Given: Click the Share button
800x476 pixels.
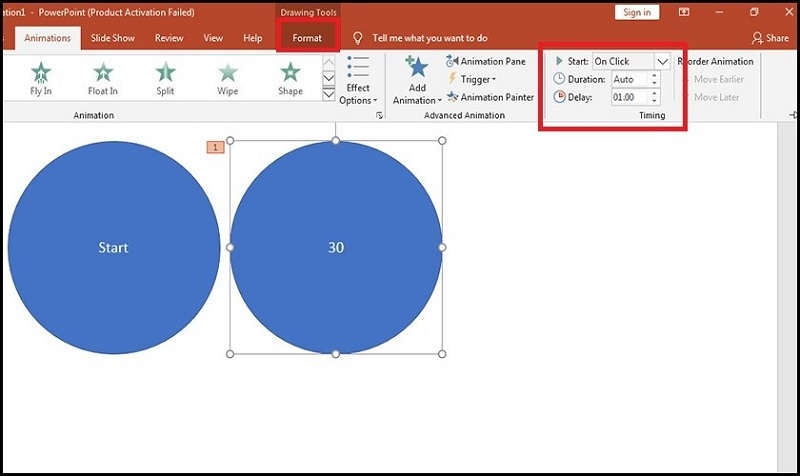Looking at the screenshot, I should [770, 38].
